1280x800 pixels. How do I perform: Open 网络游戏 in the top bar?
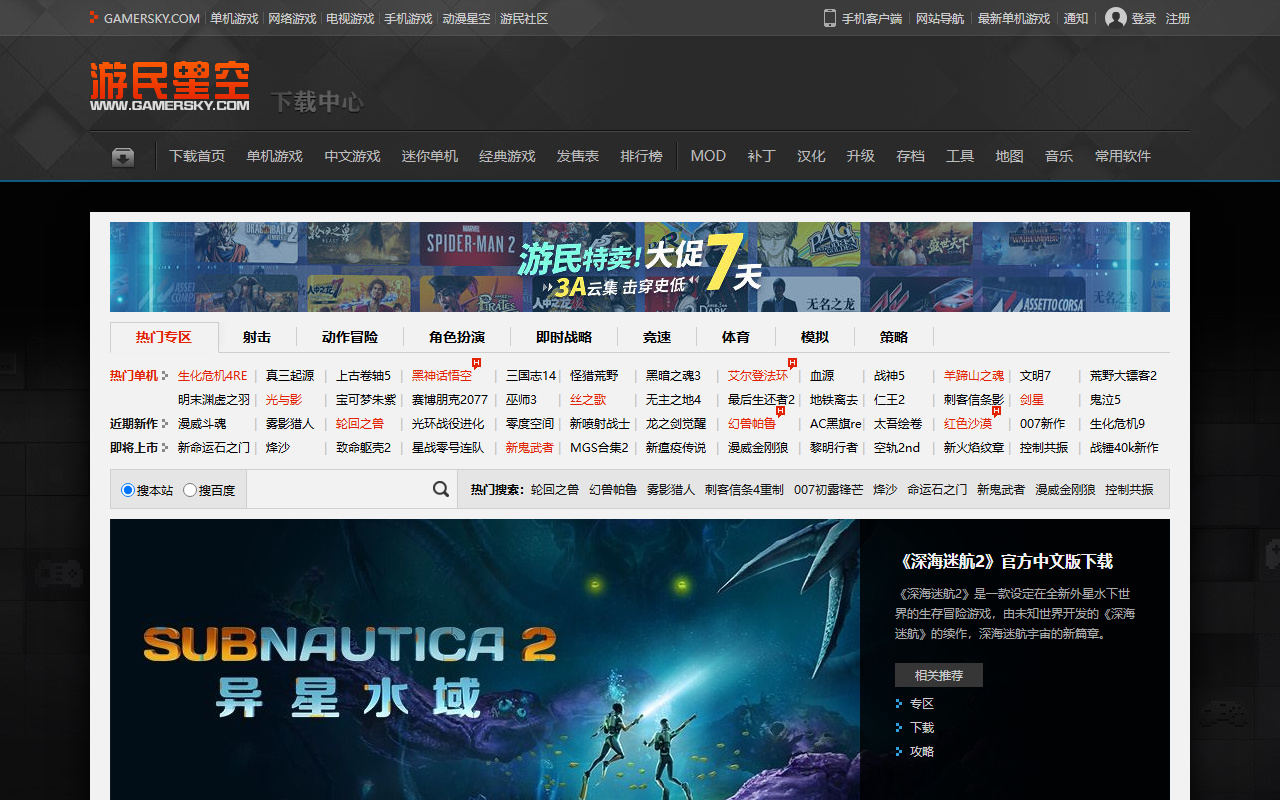(x=292, y=19)
